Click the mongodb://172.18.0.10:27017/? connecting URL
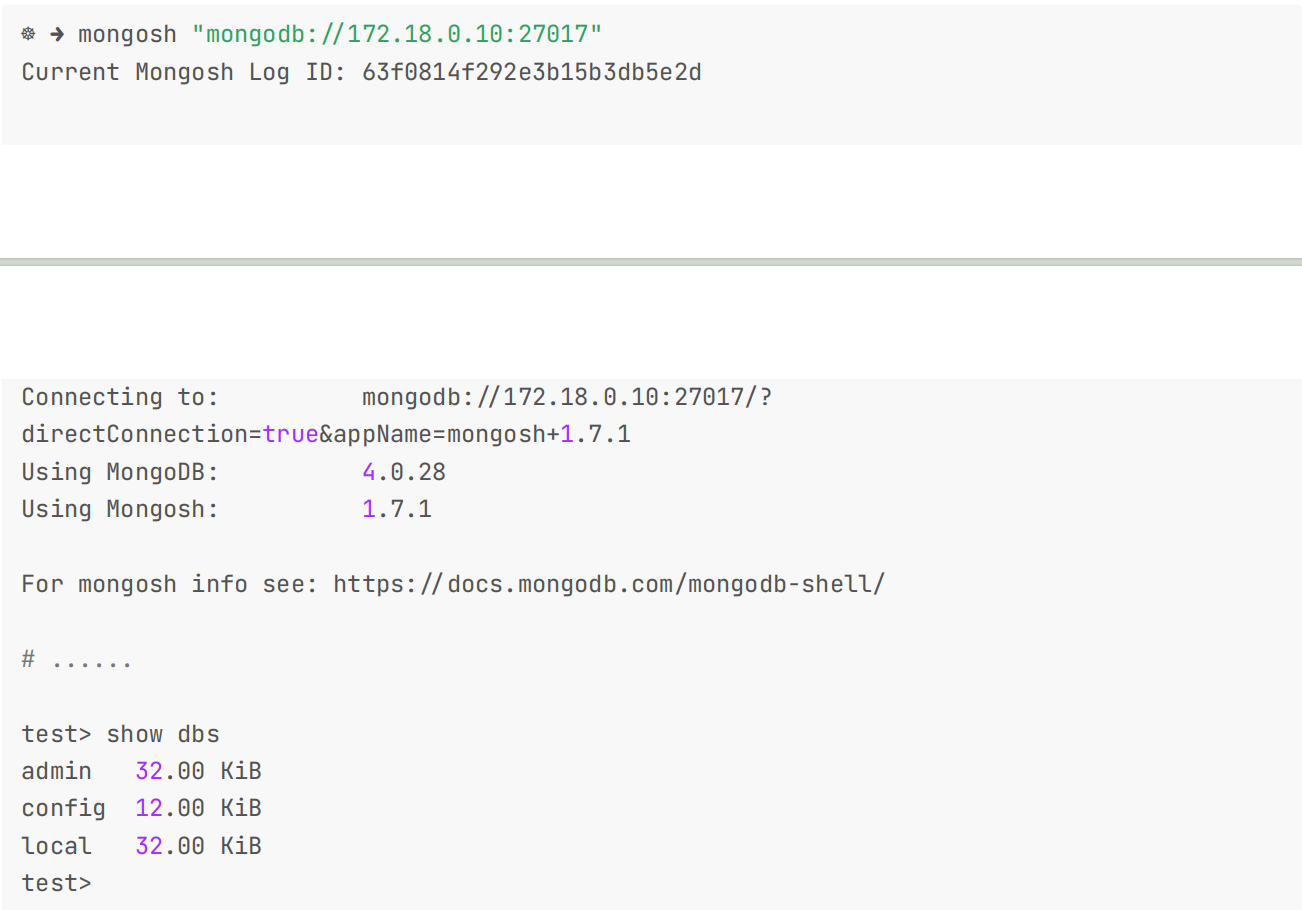Image resolution: width=1302 pixels, height=910 pixels. point(567,397)
